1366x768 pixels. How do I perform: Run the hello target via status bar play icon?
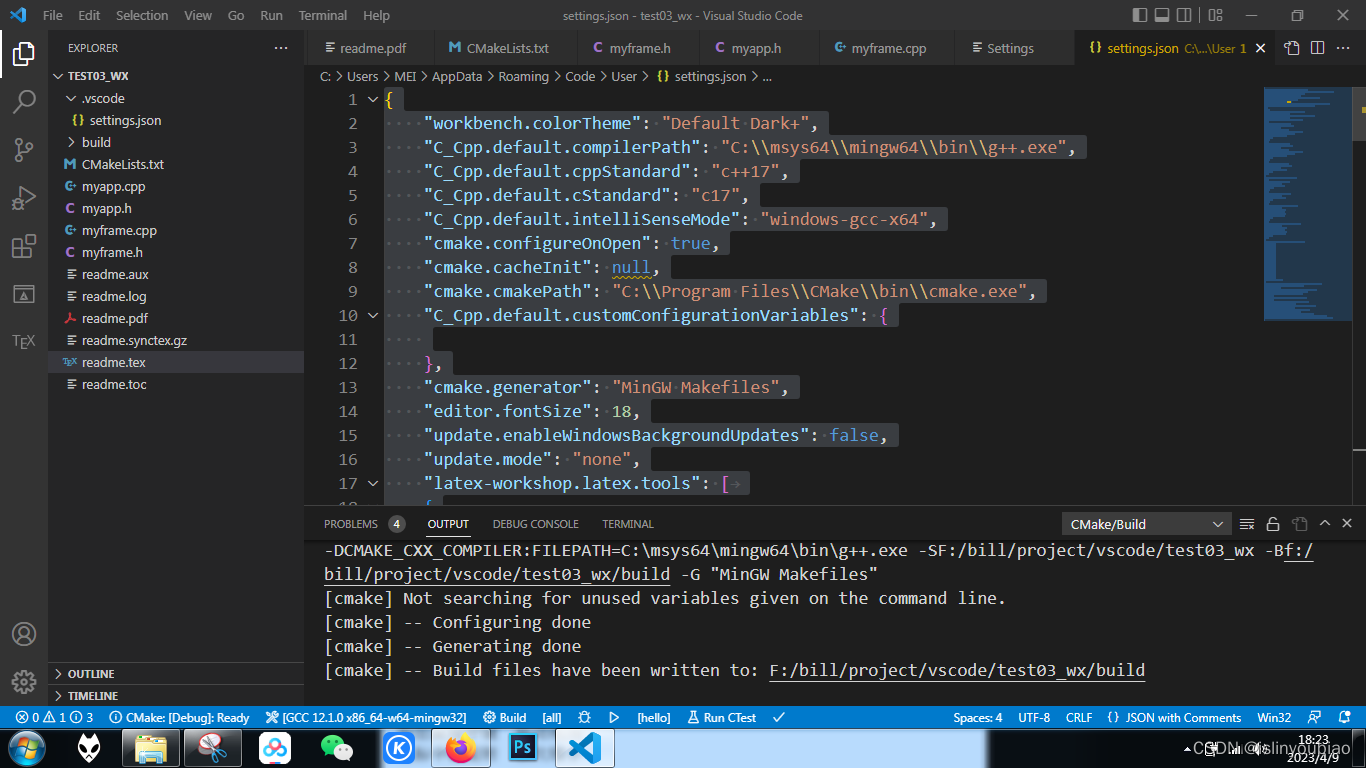pyautogui.click(x=614, y=717)
